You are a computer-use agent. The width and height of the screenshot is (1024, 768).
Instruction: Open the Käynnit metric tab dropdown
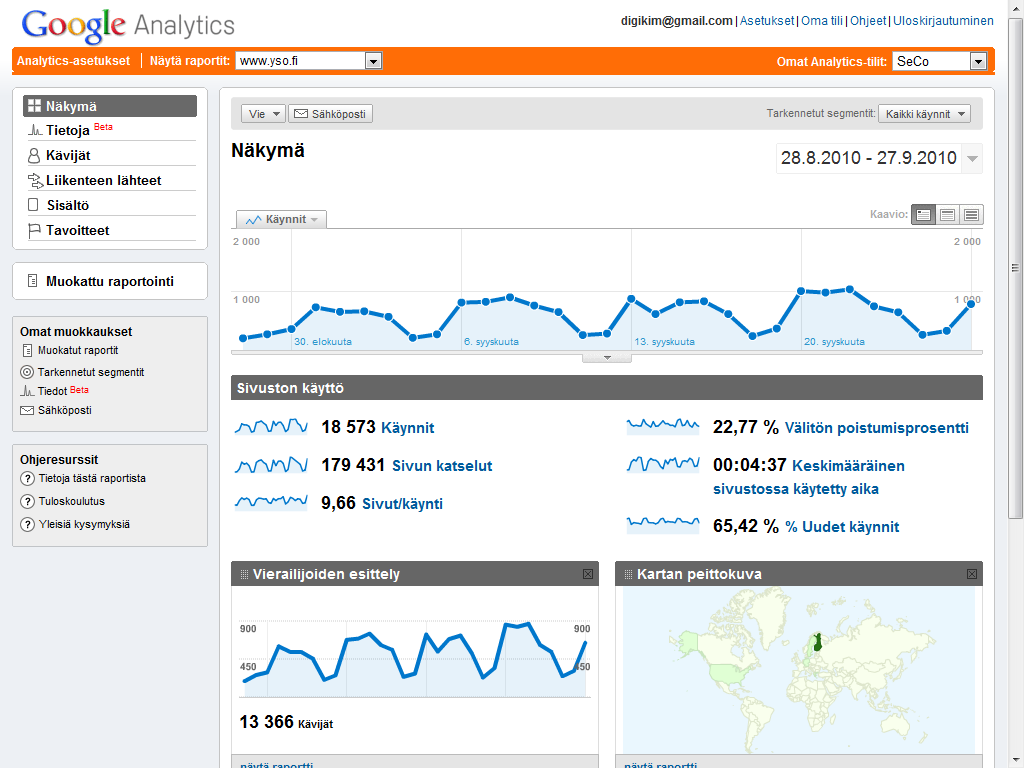click(x=281, y=219)
